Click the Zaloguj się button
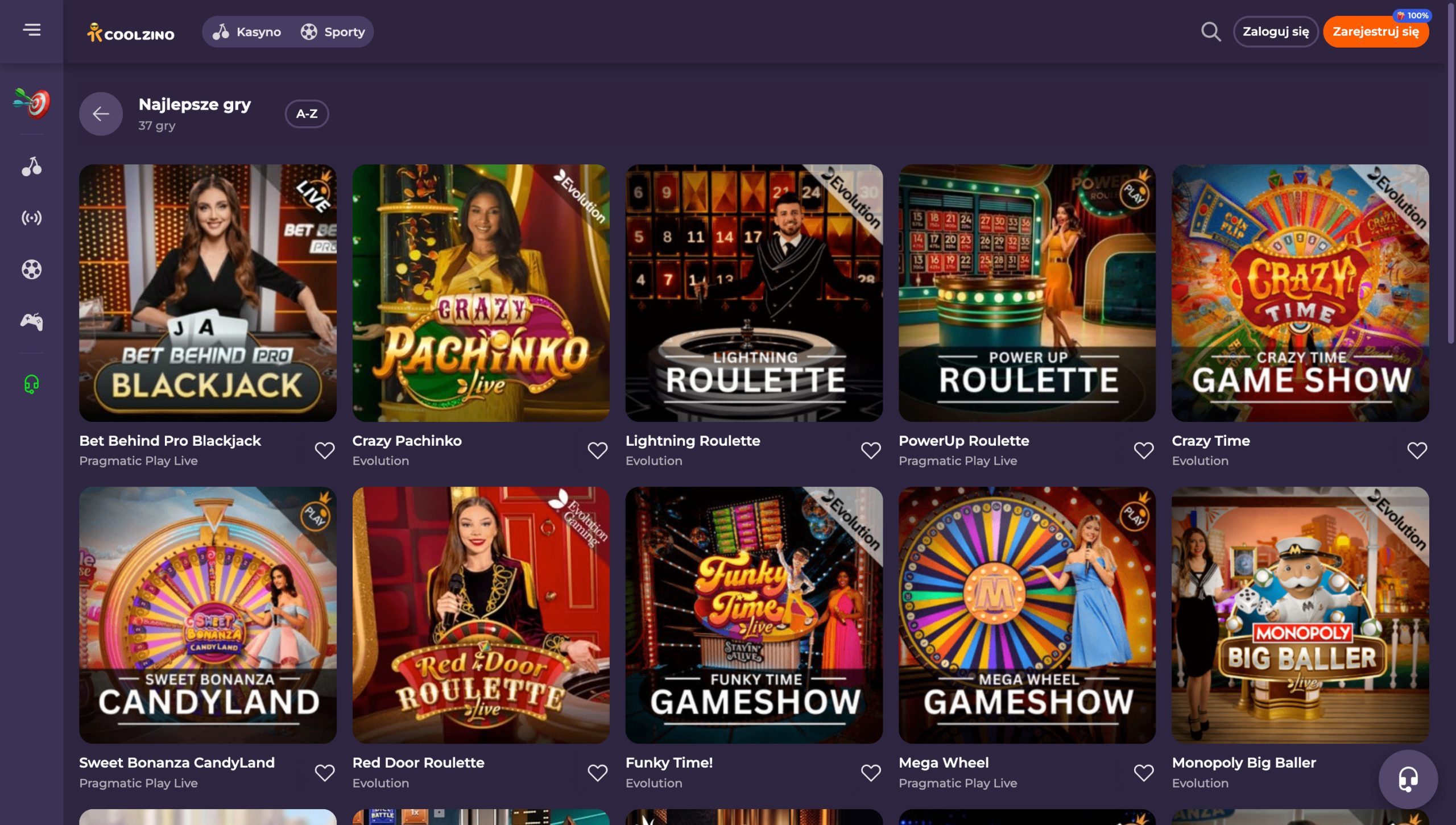Screen dimensions: 1456x825 point(1276,32)
